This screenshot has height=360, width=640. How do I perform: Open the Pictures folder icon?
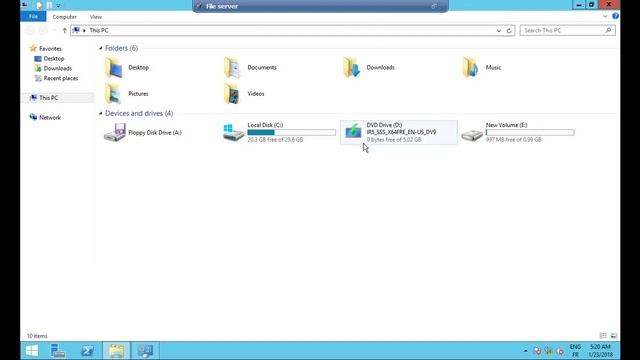pos(114,94)
